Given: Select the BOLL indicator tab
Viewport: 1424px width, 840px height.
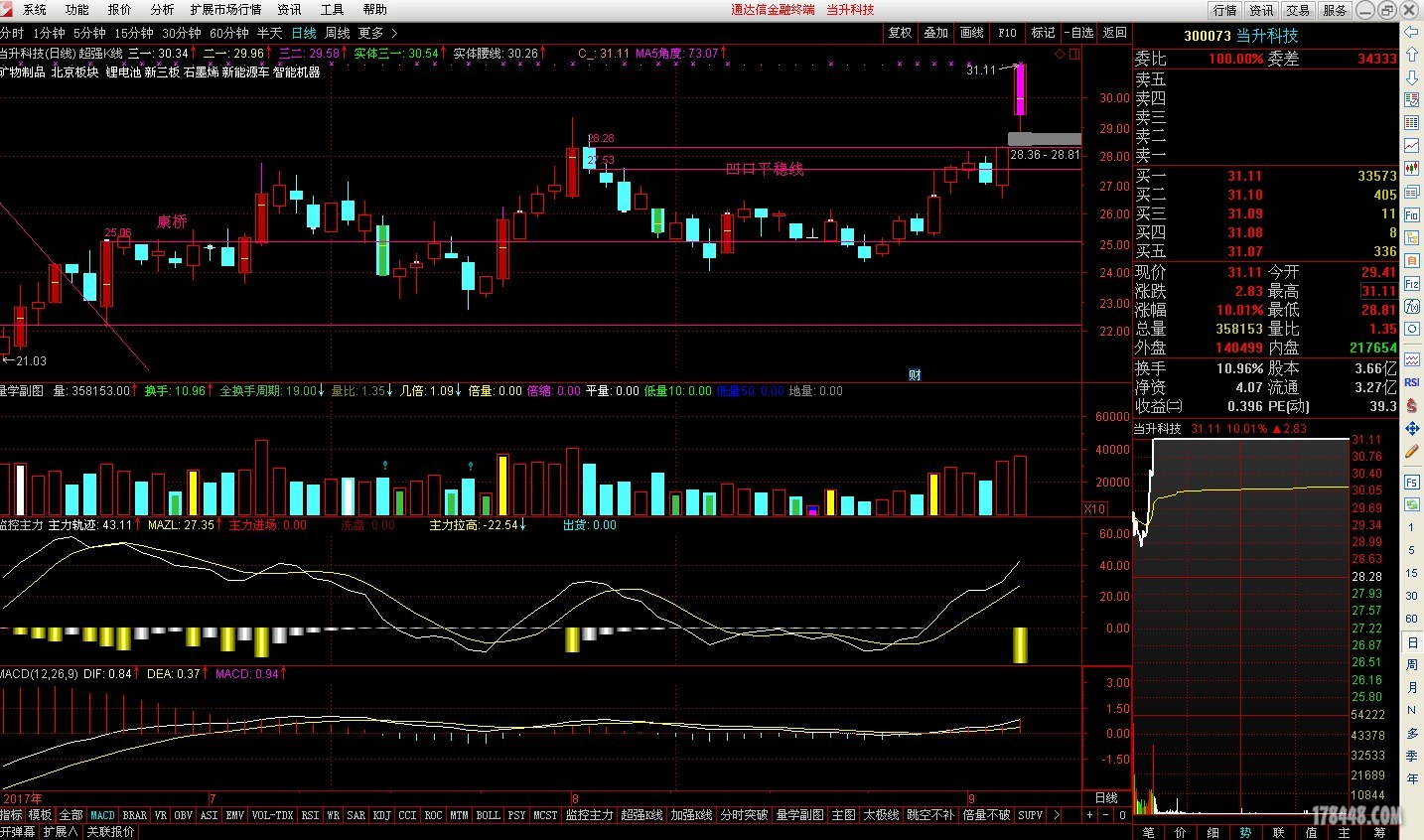Looking at the screenshot, I should (488, 815).
